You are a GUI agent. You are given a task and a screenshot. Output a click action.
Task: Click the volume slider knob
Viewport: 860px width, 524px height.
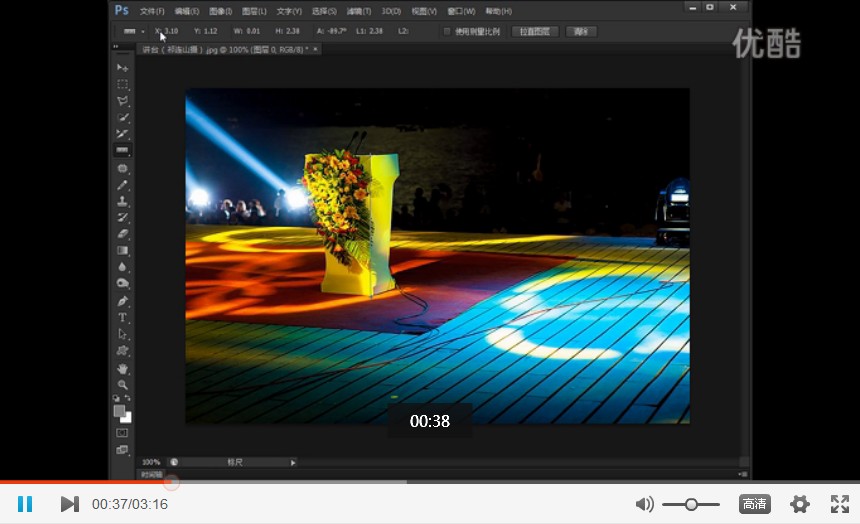(x=691, y=504)
